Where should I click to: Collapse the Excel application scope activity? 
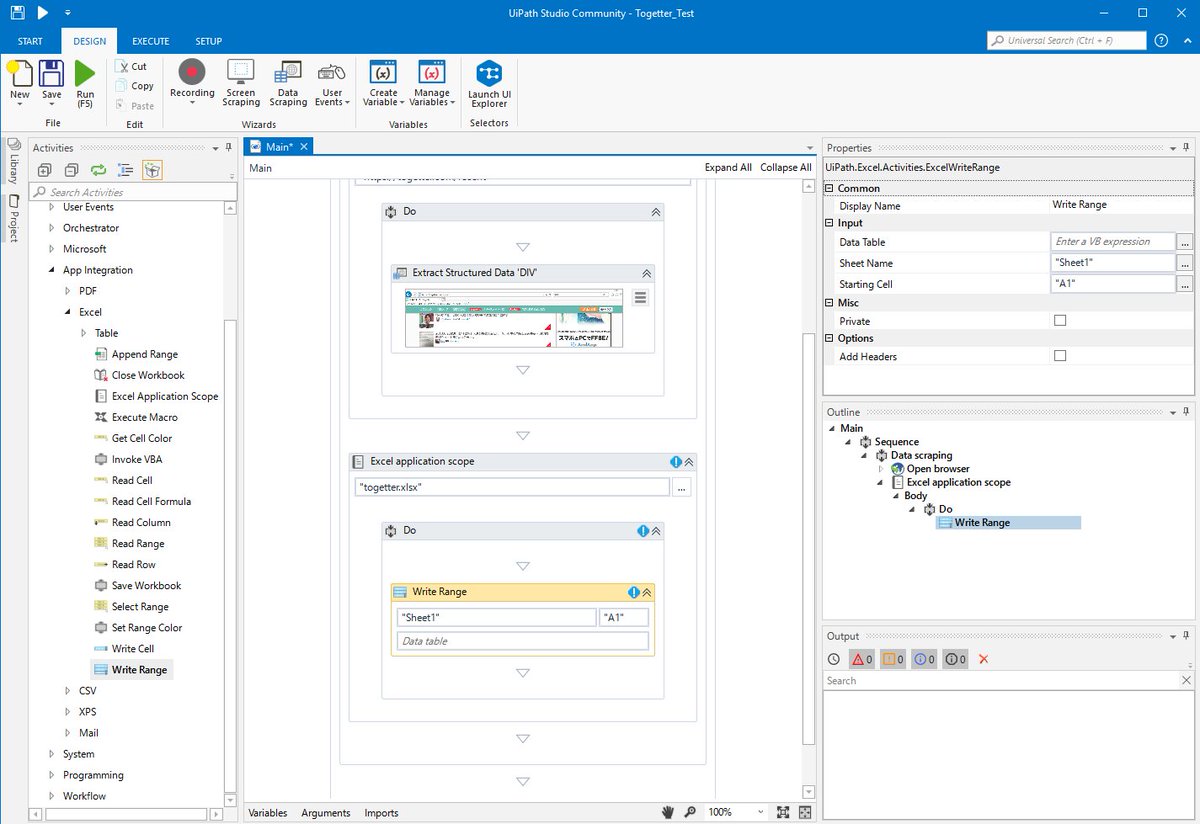coord(689,462)
